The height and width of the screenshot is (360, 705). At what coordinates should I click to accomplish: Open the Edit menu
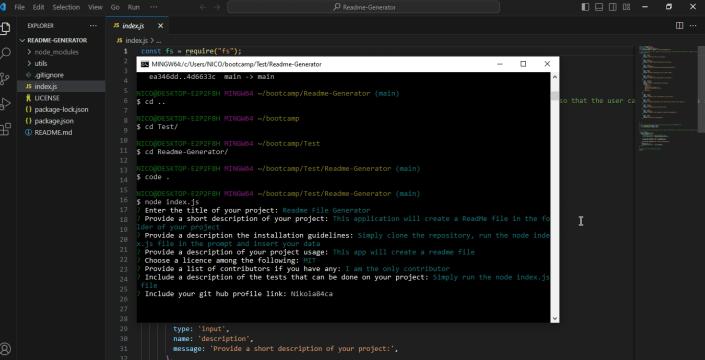[39, 7]
